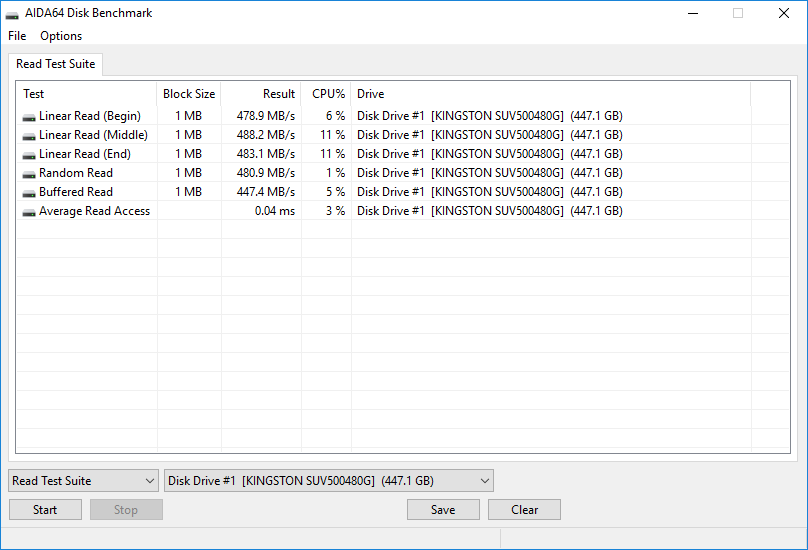Click the Drive column header

coord(551,94)
